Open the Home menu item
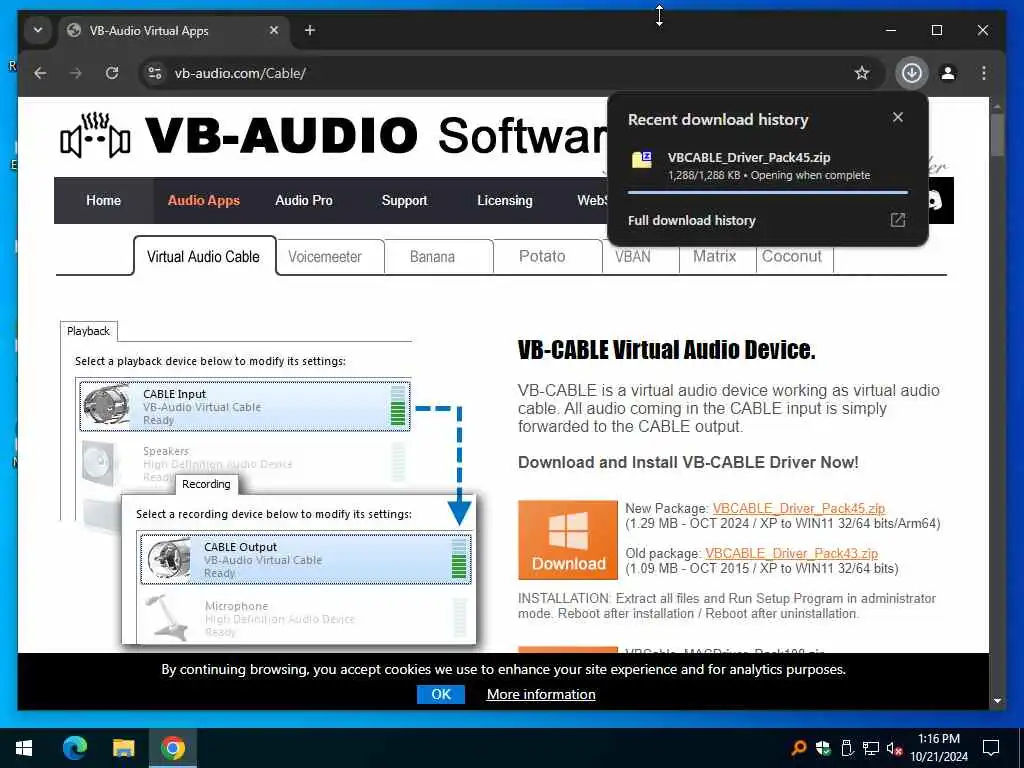 pyautogui.click(x=103, y=200)
